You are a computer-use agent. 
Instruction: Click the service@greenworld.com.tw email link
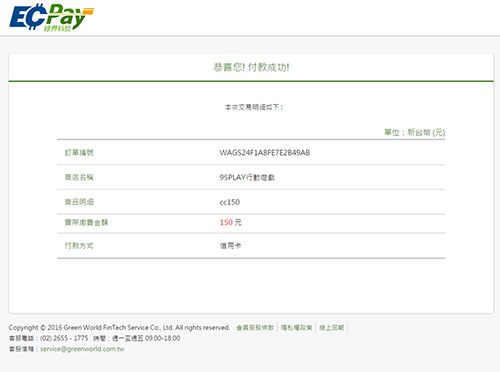[x=82, y=349]
